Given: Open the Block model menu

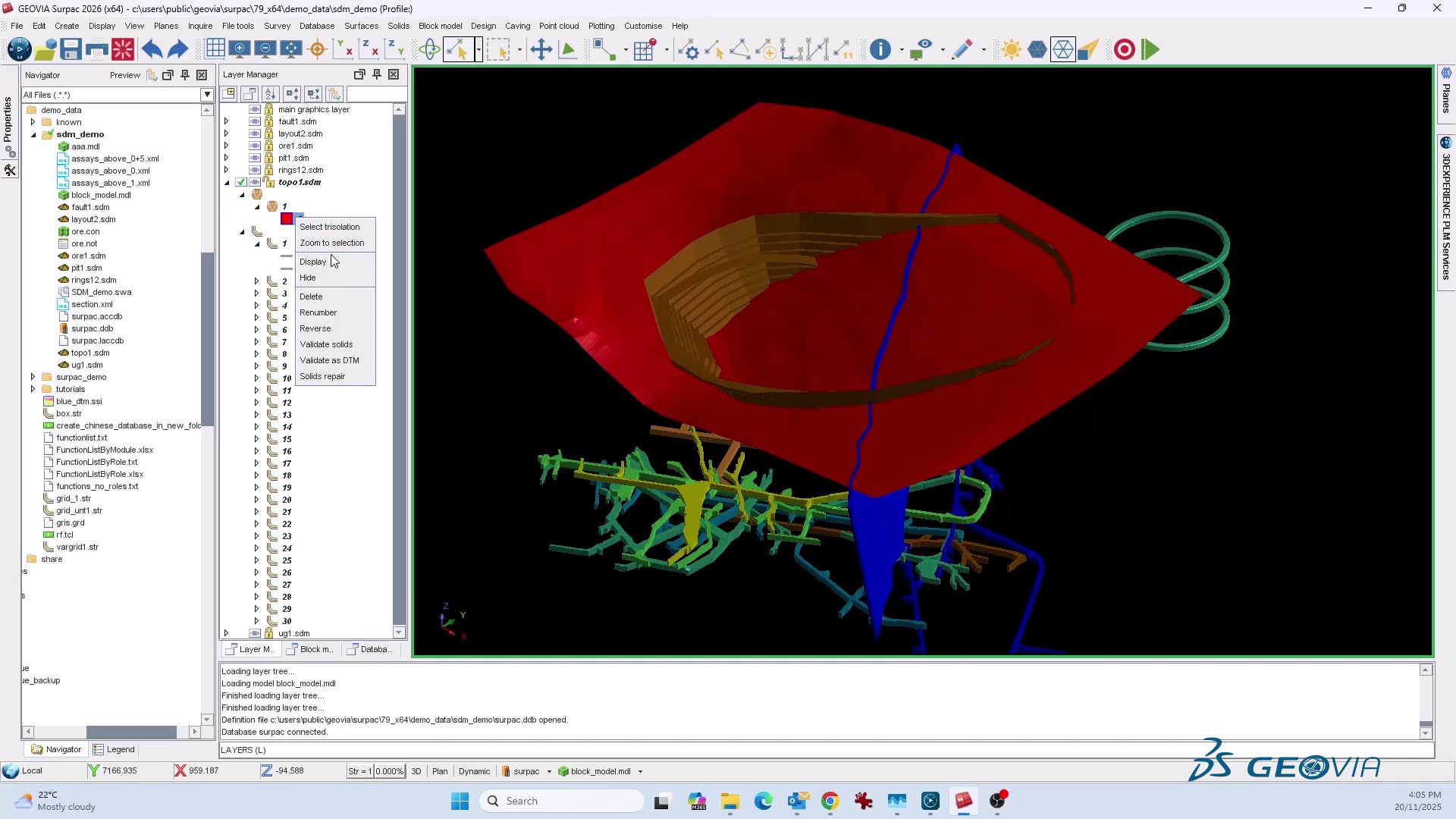Looking at the screenshot, I should [x=440, y=26].
